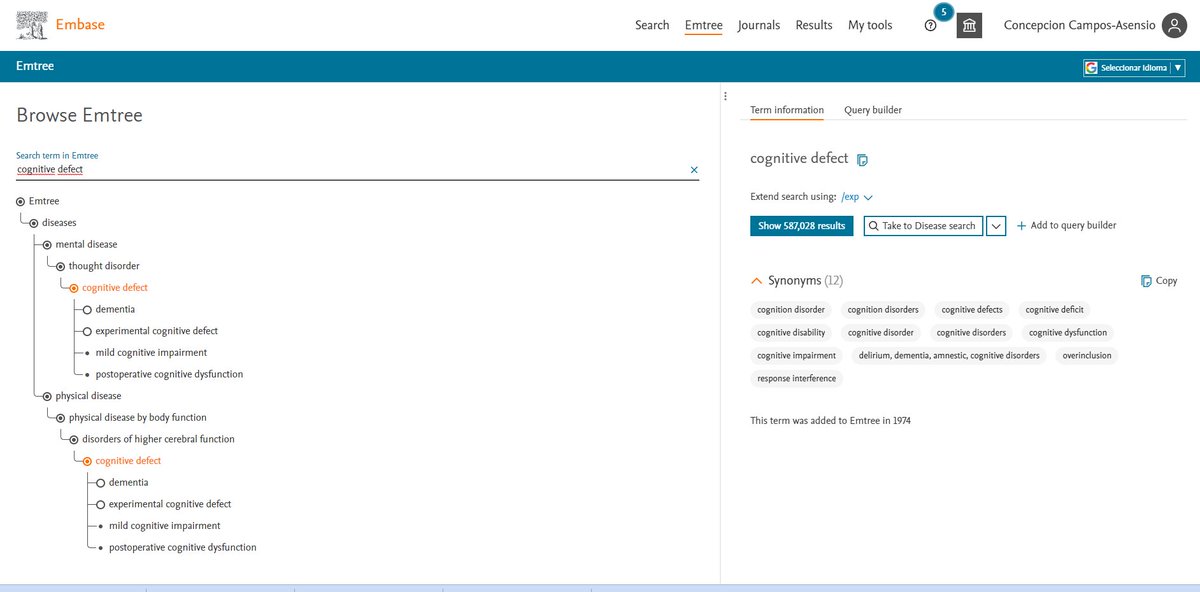Go to Journals

click(x=759, y=25)
